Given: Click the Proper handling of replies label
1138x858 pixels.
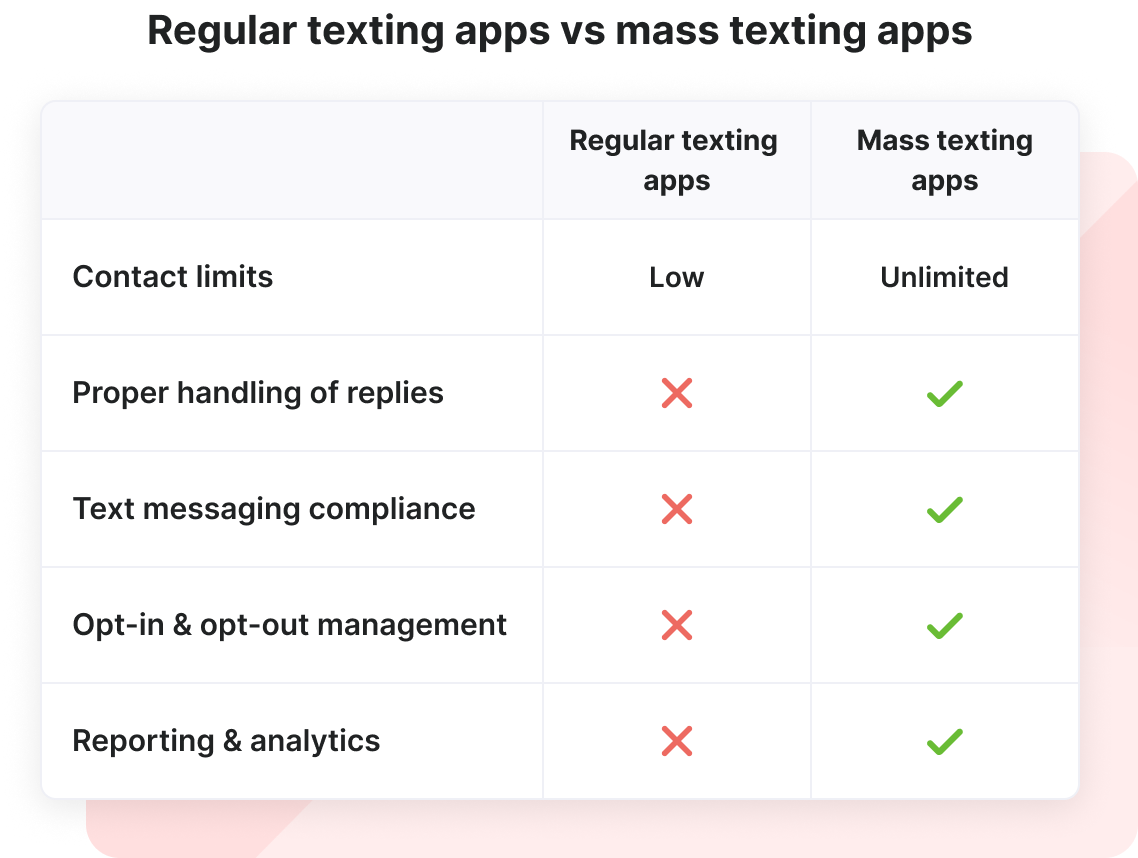Looking at the screenshot, I should point(258,393).
